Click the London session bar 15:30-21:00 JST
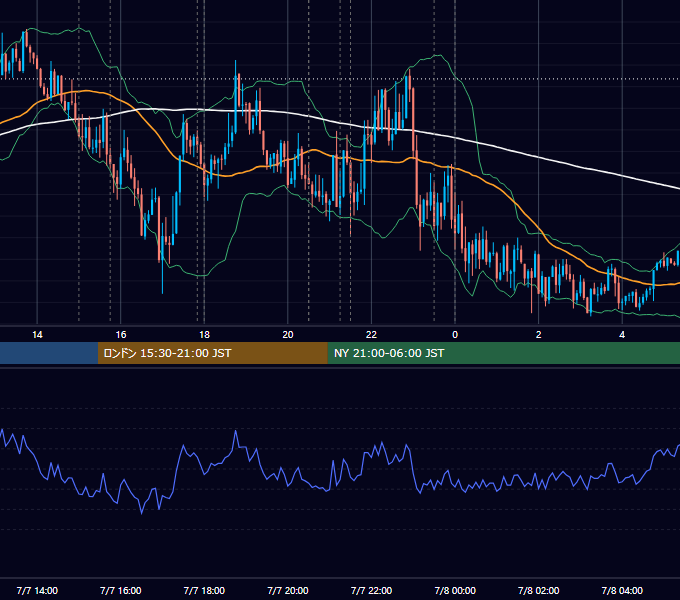 tap(212, 353)
